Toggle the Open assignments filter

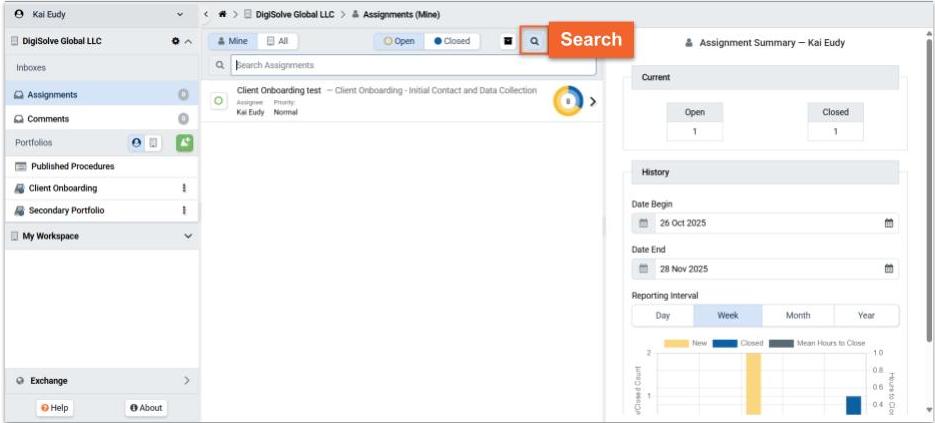[x=400, y=42]
